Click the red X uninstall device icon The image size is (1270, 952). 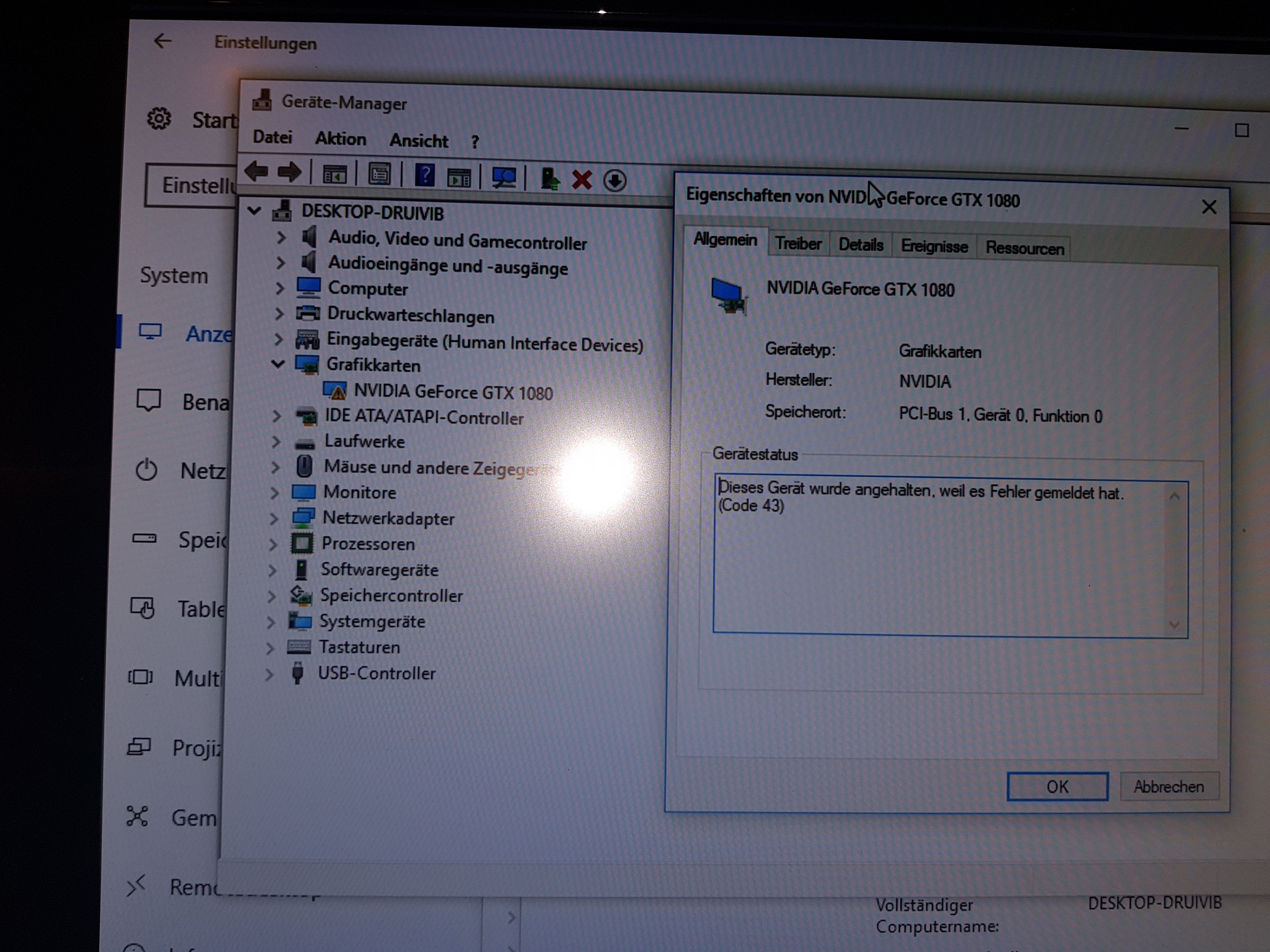582,179
